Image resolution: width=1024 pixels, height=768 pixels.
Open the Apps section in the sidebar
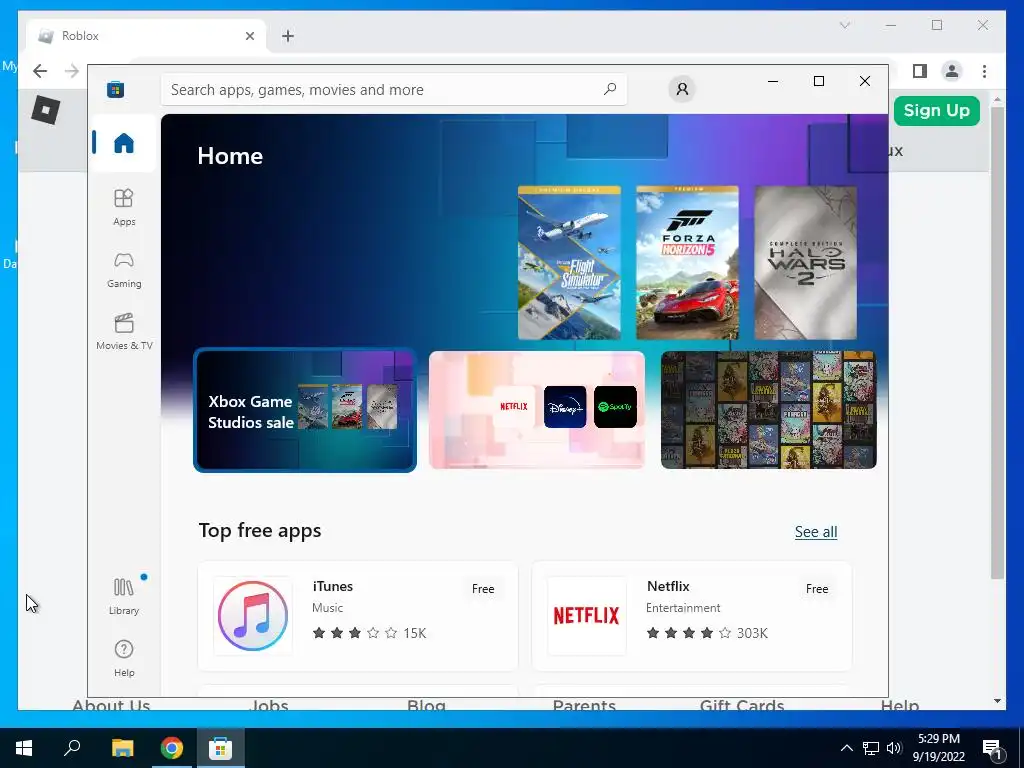(x=123, y=207)
